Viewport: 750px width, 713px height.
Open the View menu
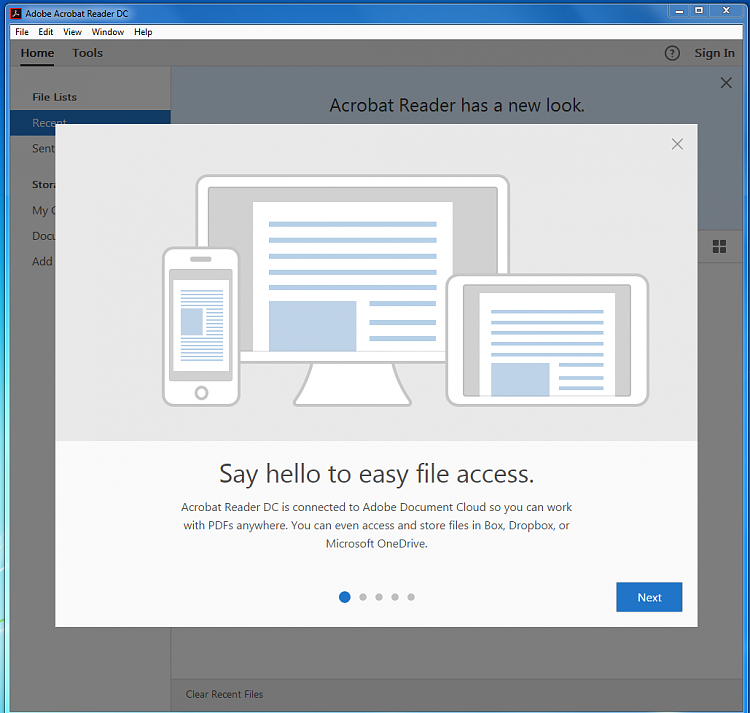point(72,32)
